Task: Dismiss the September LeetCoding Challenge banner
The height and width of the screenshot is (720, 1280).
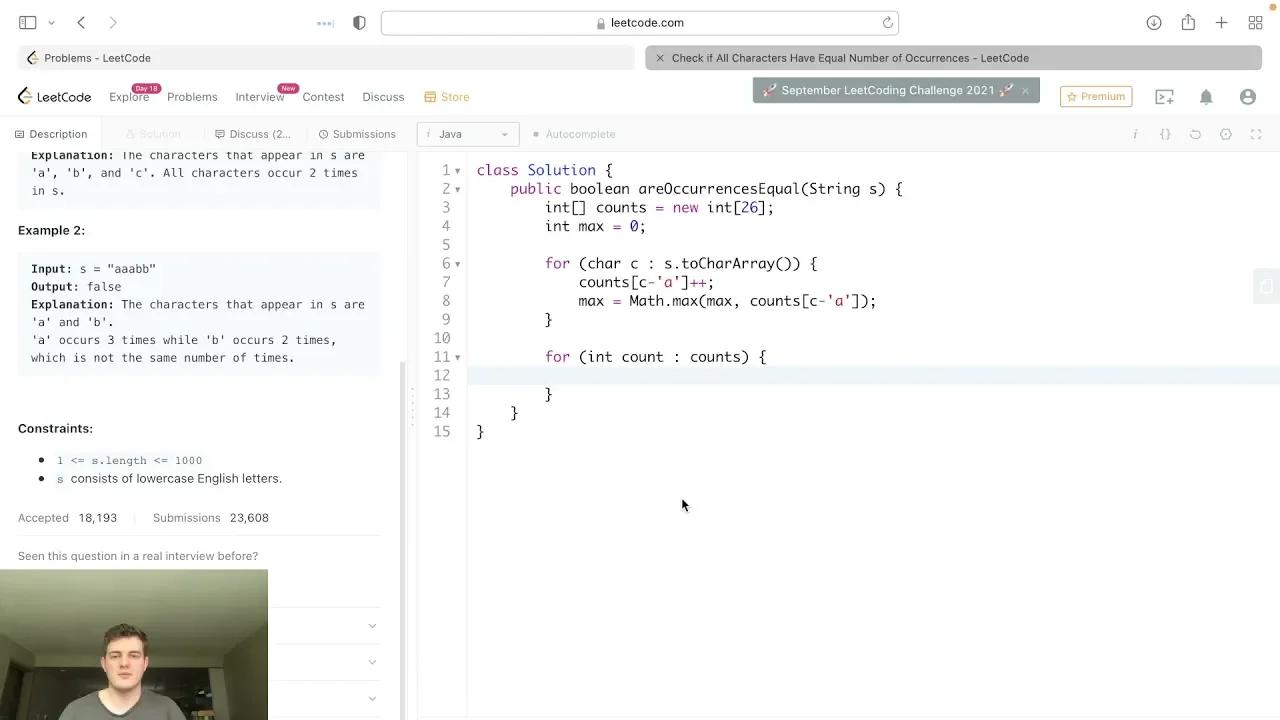Action: coord(1025,91)
